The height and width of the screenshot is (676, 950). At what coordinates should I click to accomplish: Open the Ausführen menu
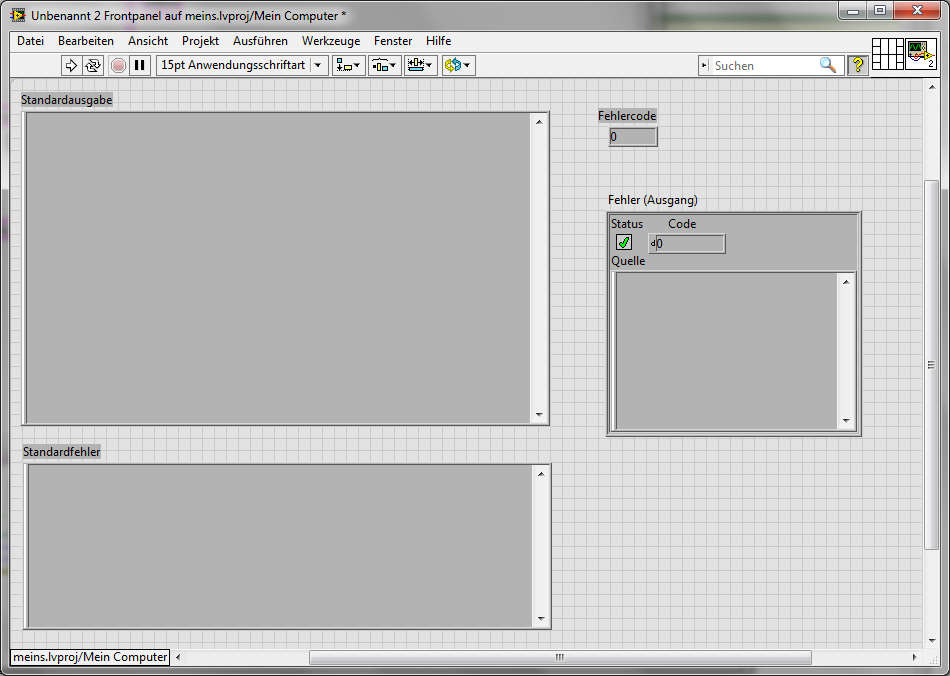pyautogui.click(x=260, y=41)
